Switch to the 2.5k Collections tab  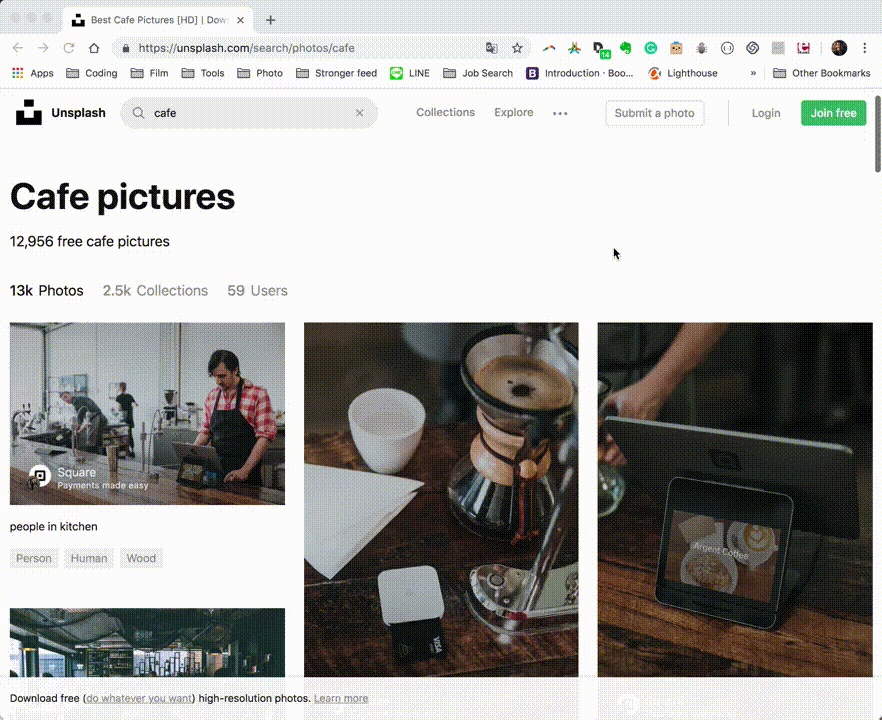[x=155, y=291]
